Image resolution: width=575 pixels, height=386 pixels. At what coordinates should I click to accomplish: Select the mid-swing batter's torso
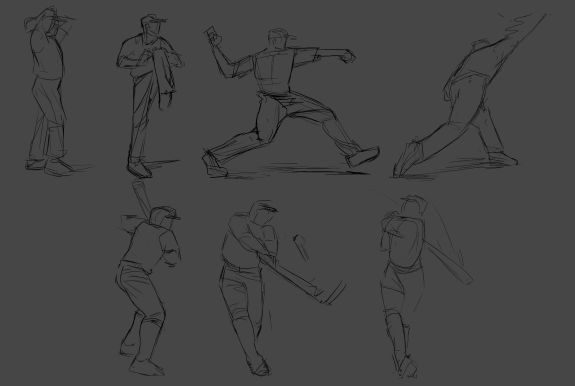click(250, 242)
